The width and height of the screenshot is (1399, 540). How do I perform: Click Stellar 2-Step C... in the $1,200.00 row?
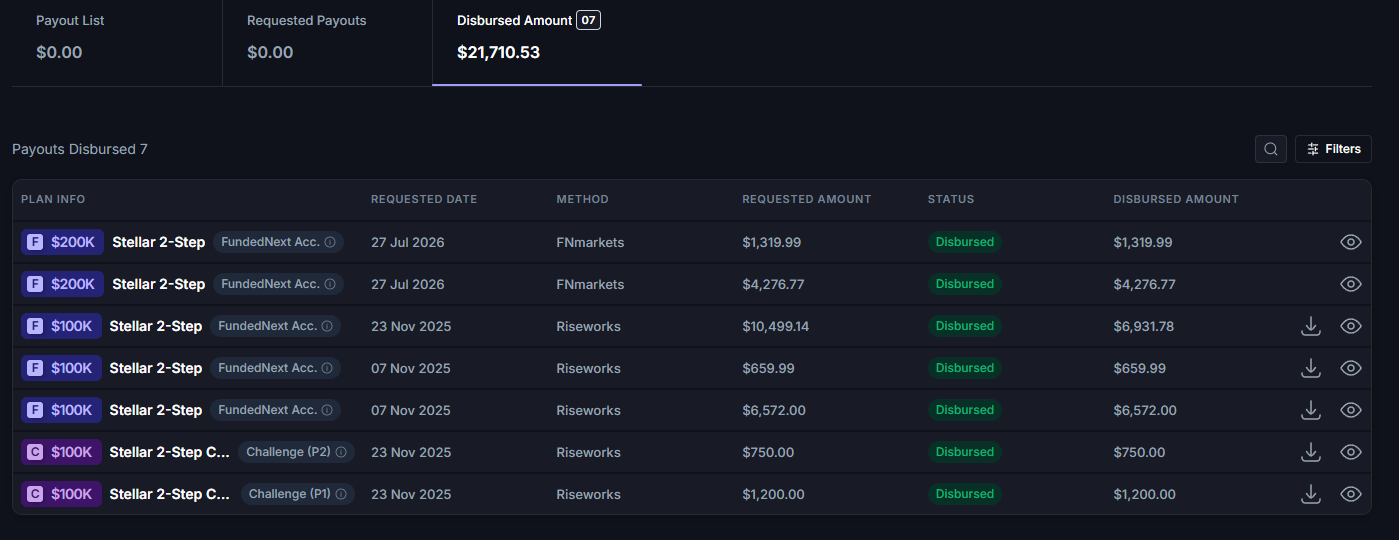click(x=169, y=494)
